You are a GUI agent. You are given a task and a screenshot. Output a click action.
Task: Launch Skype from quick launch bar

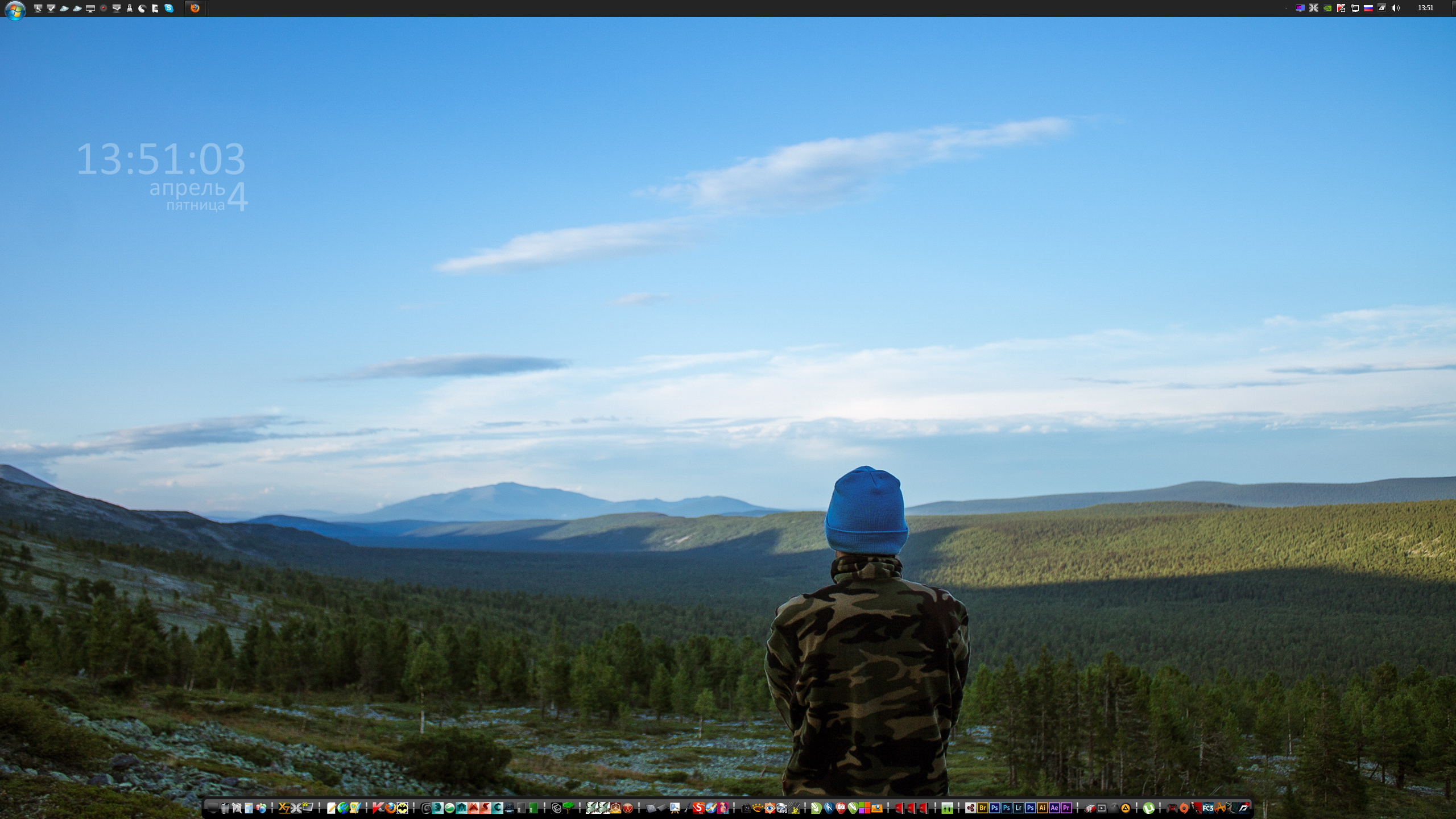[x=169, y=9]
